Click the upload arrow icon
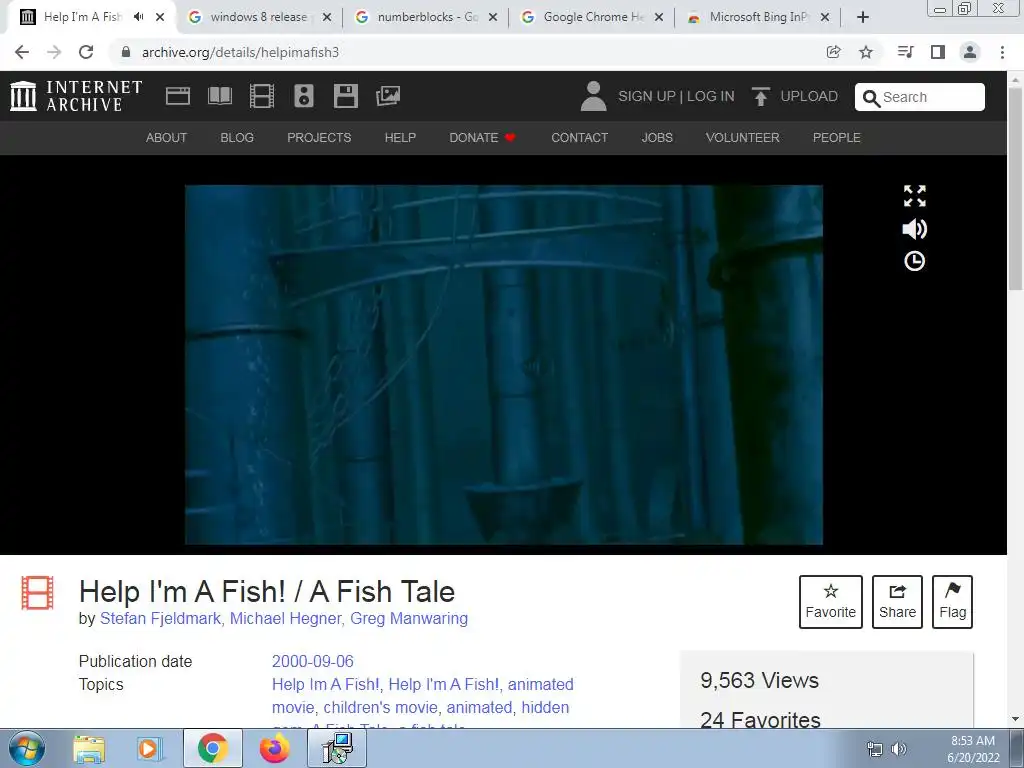The width and height of the screenshot is (1024, 768). coord(761,97)
